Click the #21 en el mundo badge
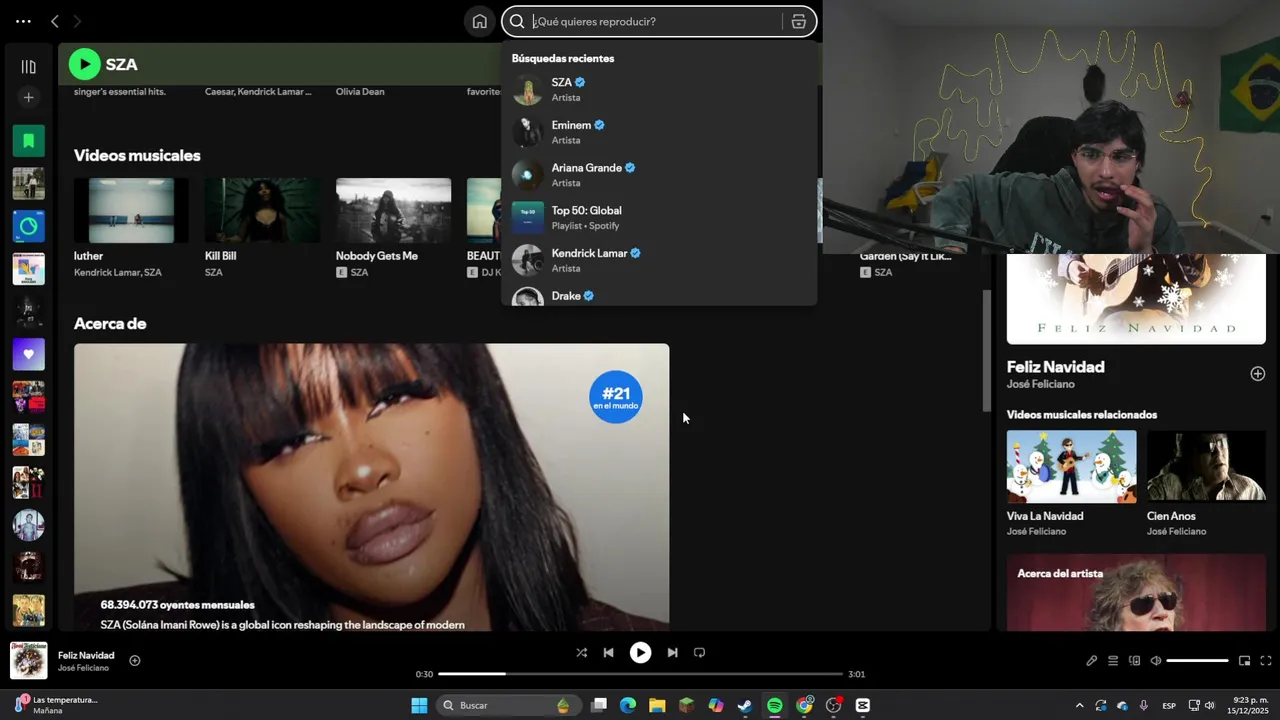The width and height of the screenshot is (1280, 720). 616,397
